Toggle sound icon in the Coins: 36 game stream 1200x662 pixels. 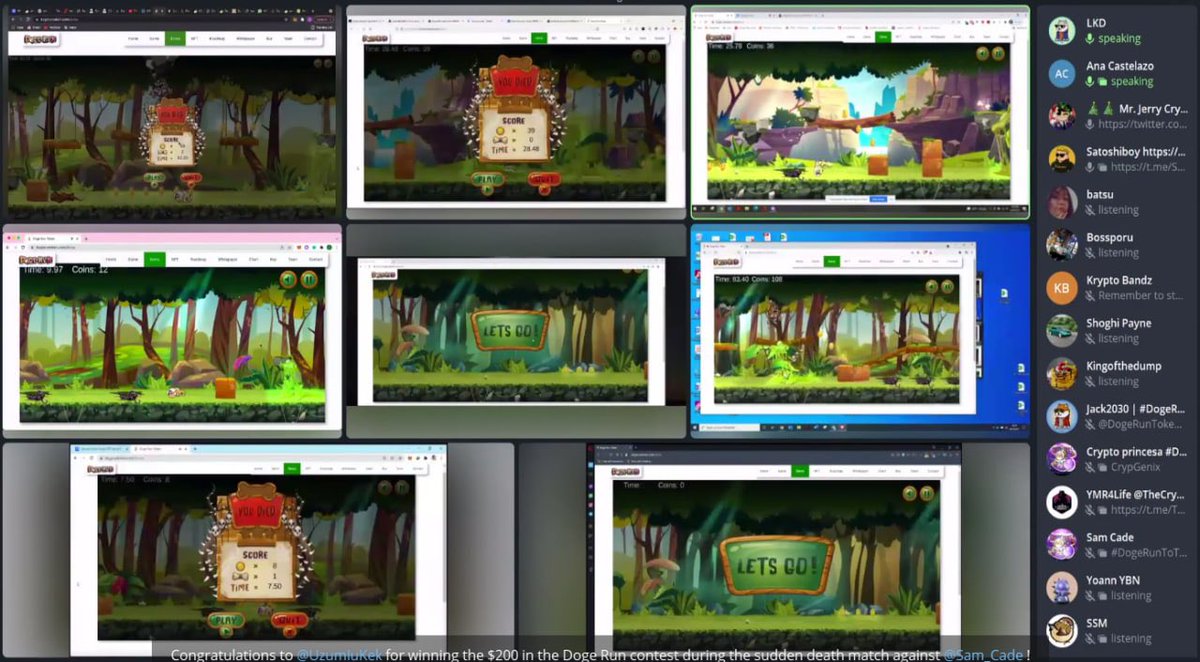click(982, 54)
